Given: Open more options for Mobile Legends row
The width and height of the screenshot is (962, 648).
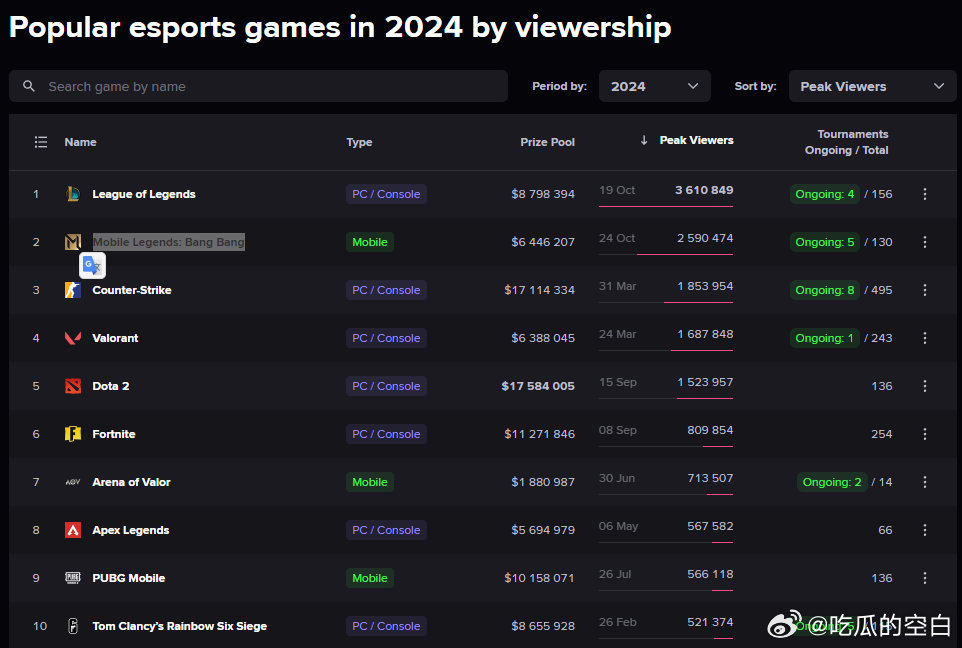Looking at the screenshot, I should (x=925, y=242).
